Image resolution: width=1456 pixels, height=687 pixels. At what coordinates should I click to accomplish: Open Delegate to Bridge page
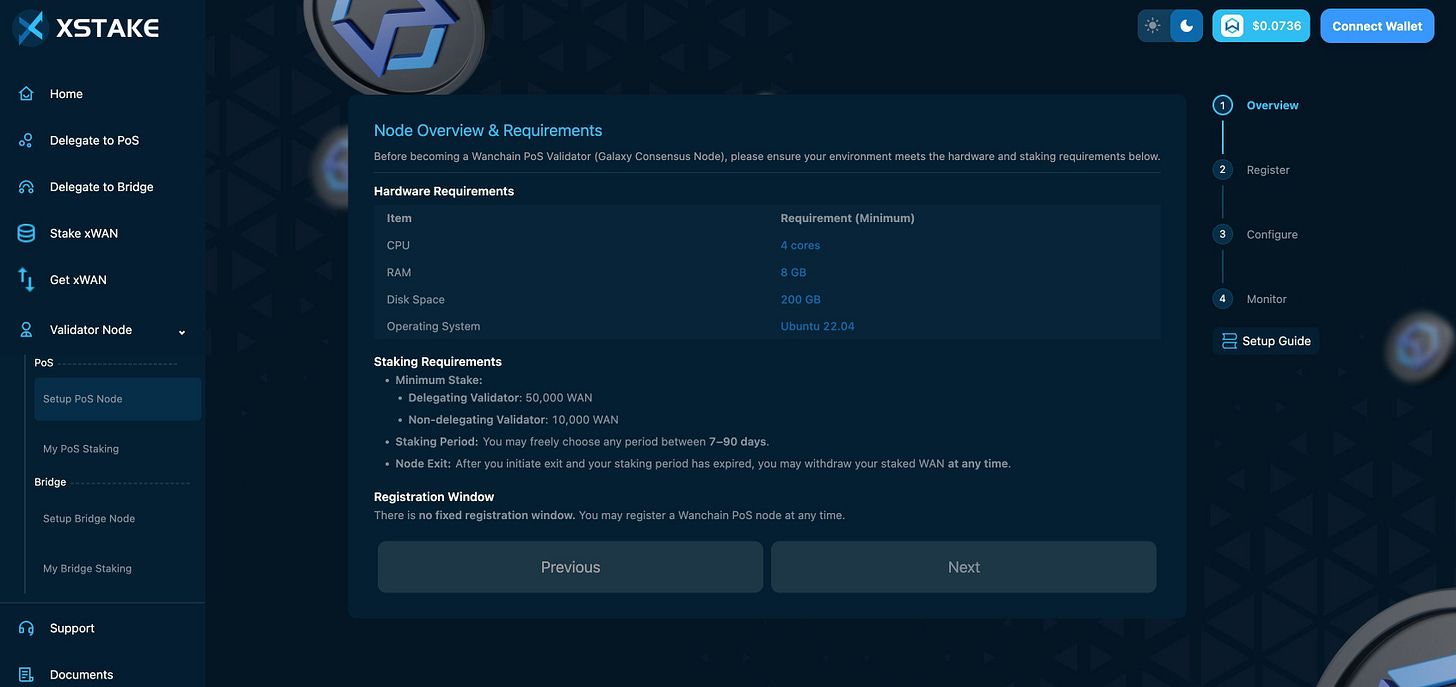[x=102, y=187]
